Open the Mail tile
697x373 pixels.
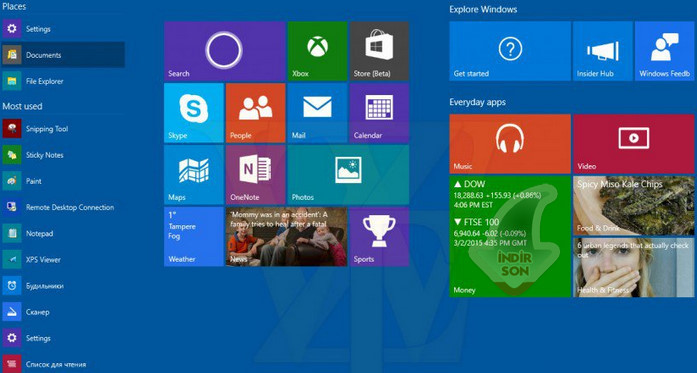[317, 113]
